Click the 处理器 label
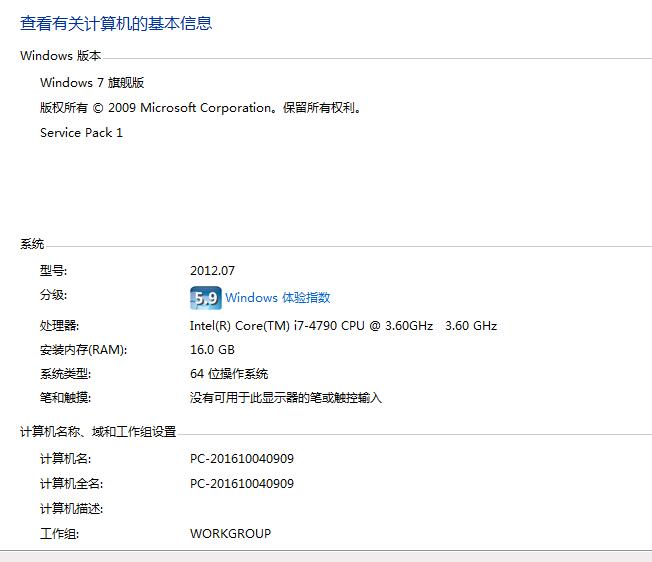 coord(59,326)
